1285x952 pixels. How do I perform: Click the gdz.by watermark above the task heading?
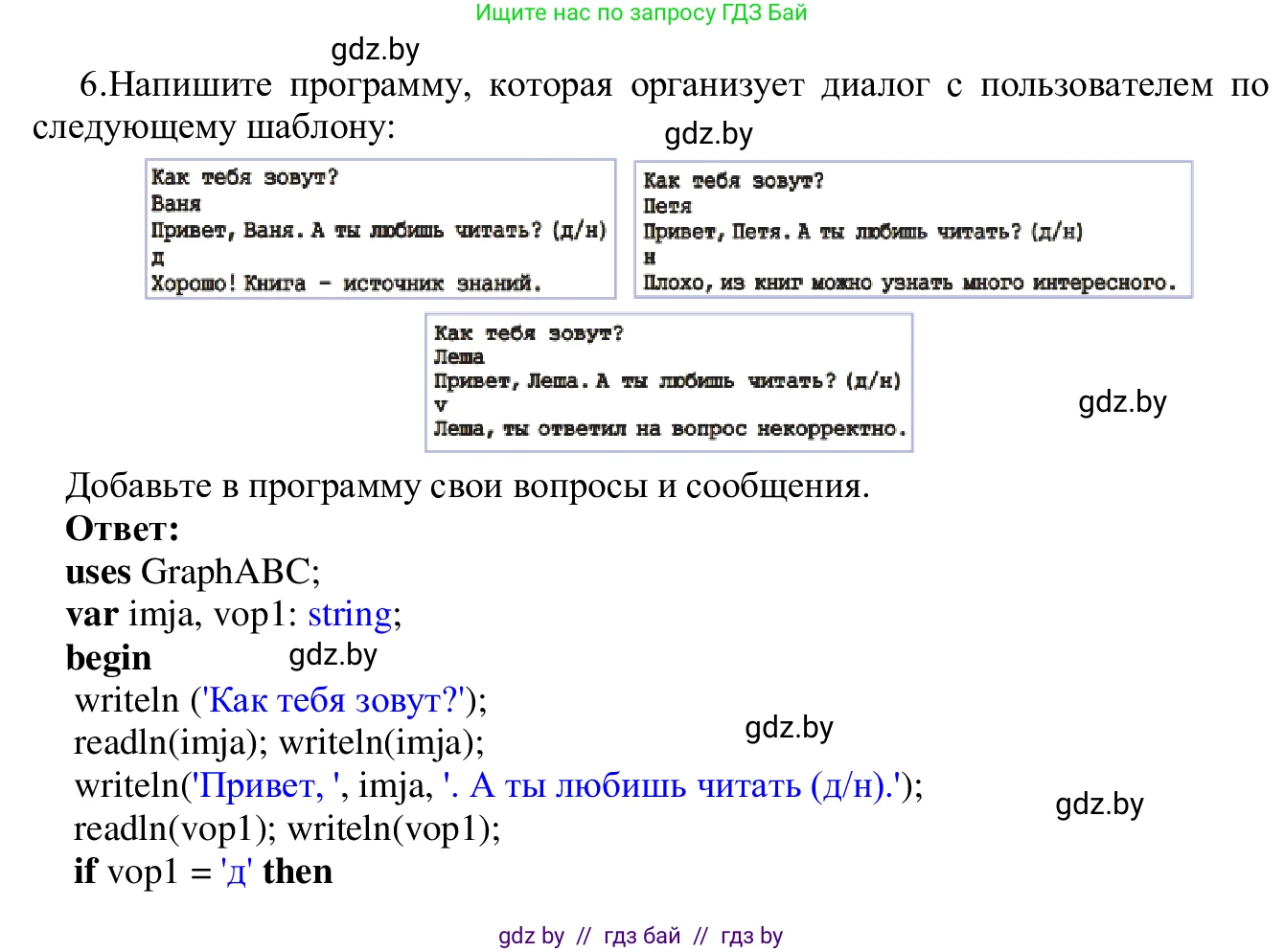coord(375,50)
